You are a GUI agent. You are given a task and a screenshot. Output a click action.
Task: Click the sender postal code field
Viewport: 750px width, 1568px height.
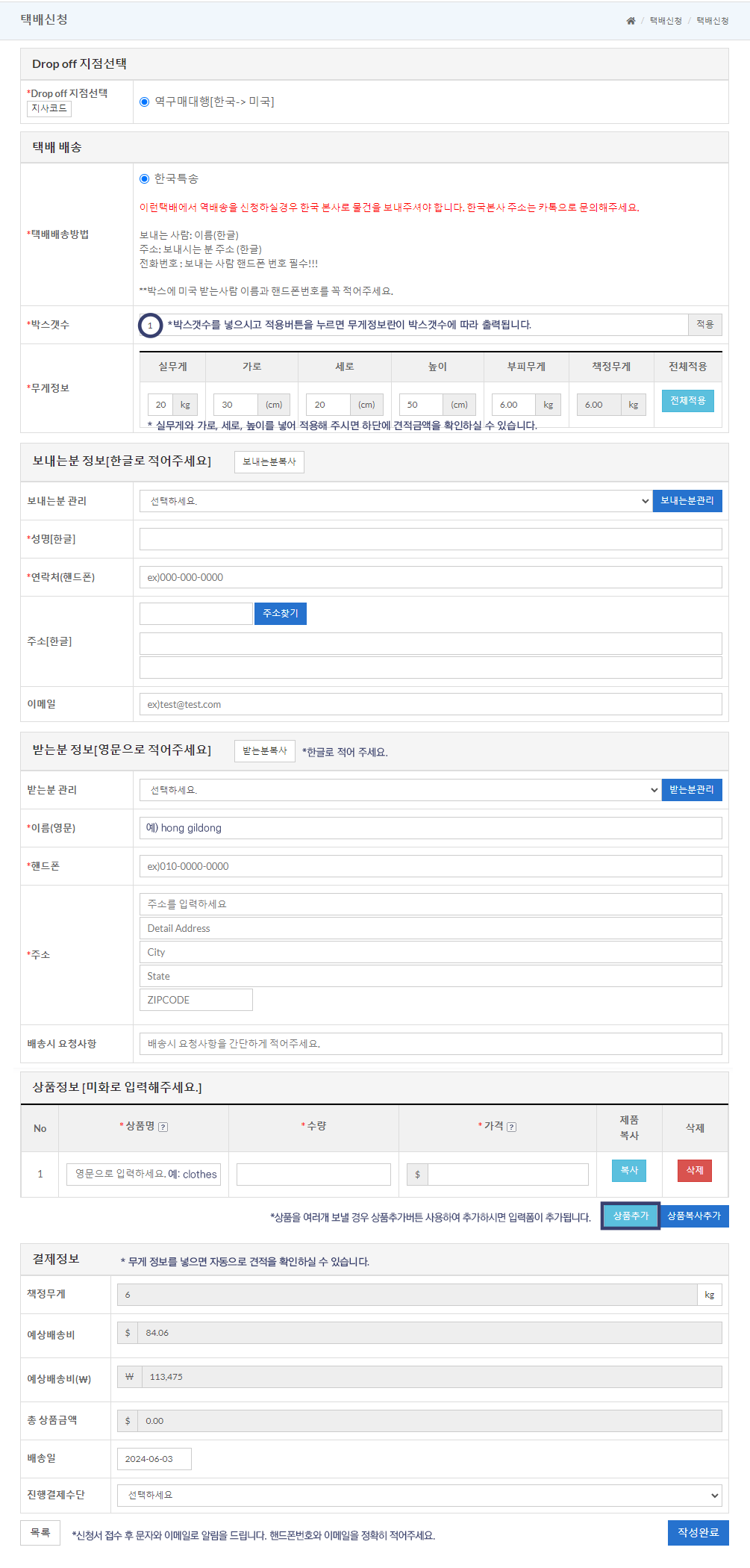click(x=196, y=614)
